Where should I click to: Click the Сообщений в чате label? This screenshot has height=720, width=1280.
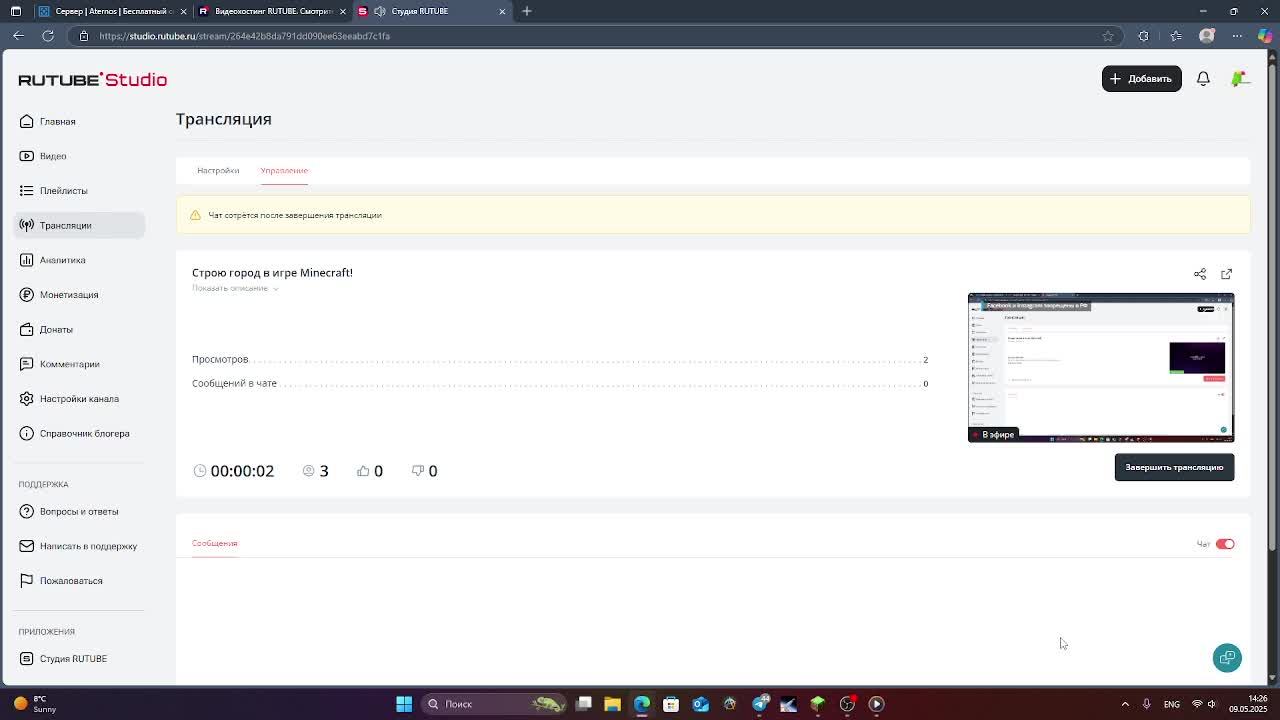(x=234, y=383)
